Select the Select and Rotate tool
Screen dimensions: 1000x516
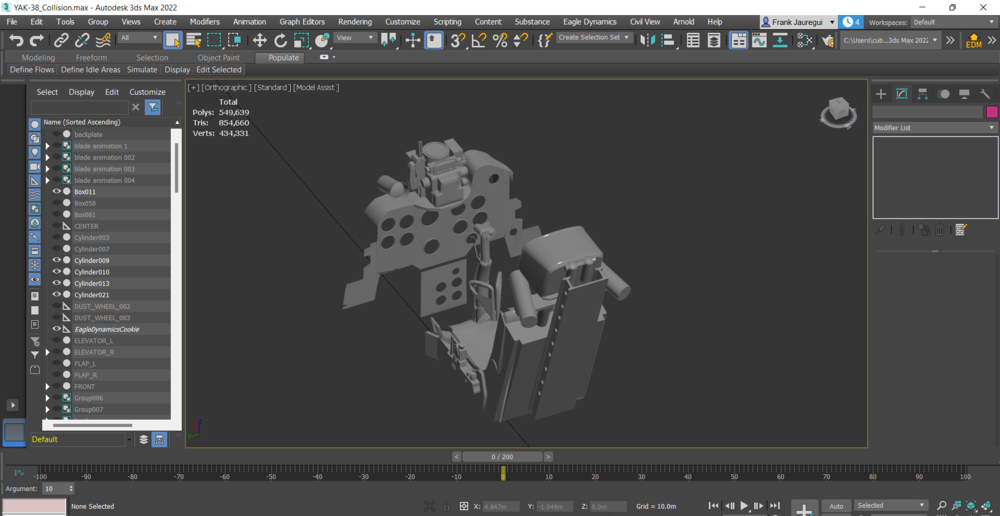pyautogui.click(x=280, y=40)
